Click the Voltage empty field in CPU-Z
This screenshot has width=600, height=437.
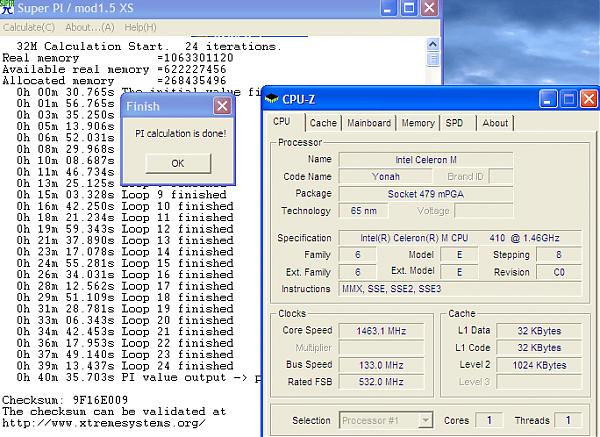(484, 211)
